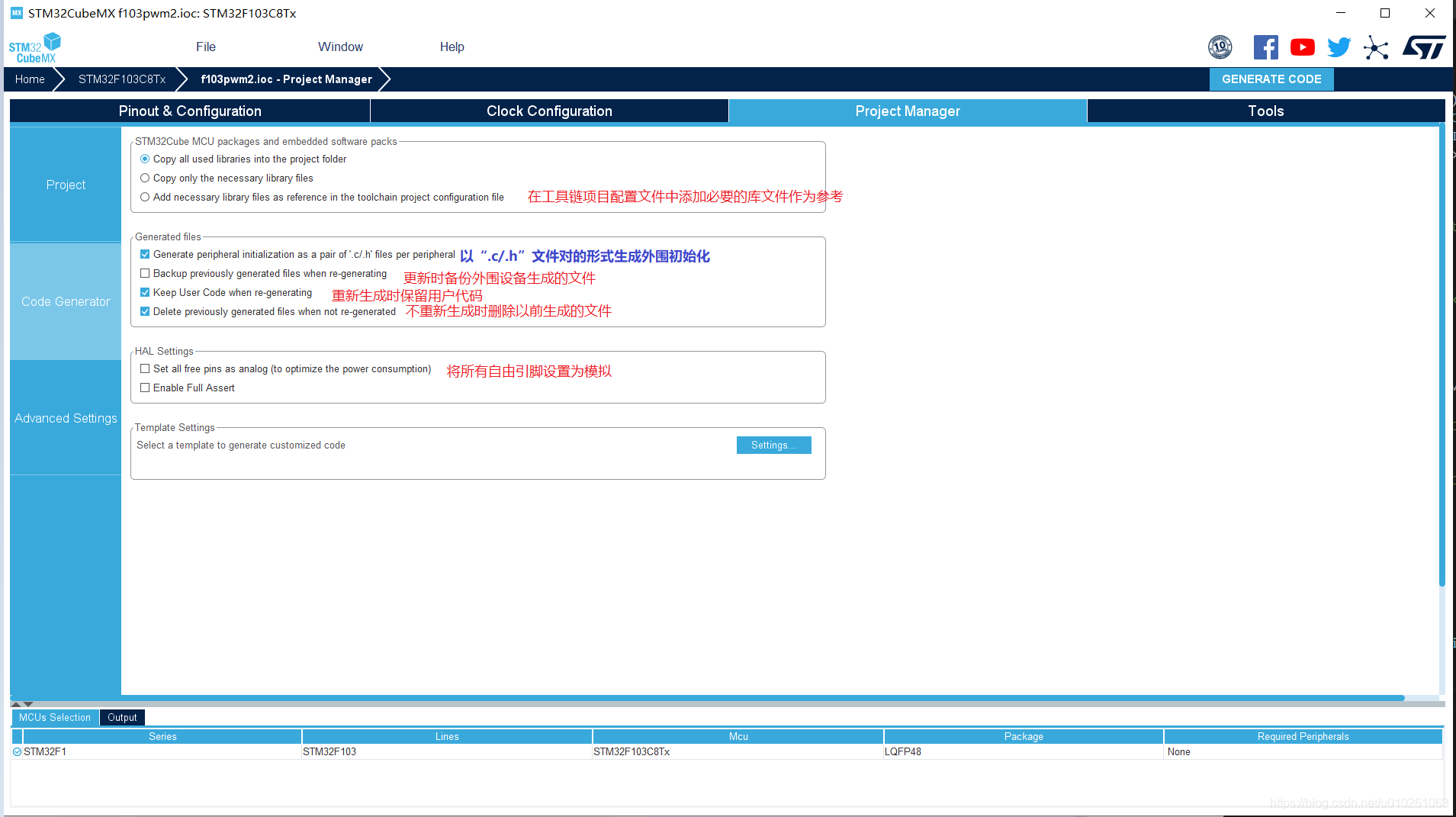Click f103pwm2.ioc Project Manager breadcrumb
Viewport: 1456px width, 817px height.
(286, 79)
